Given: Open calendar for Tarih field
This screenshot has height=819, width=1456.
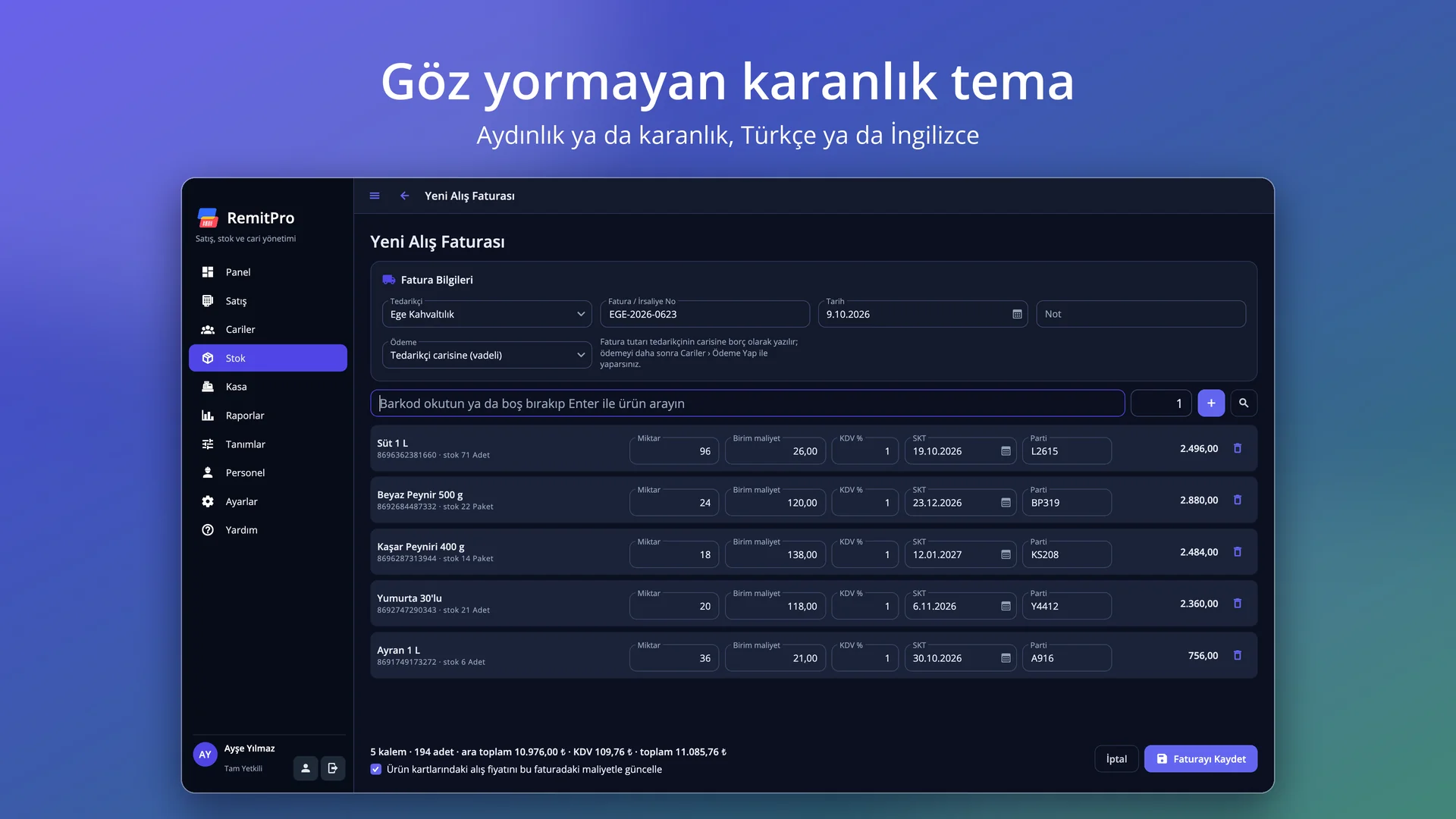Looking at the screenshot, I should click(x=1017, y=314).
